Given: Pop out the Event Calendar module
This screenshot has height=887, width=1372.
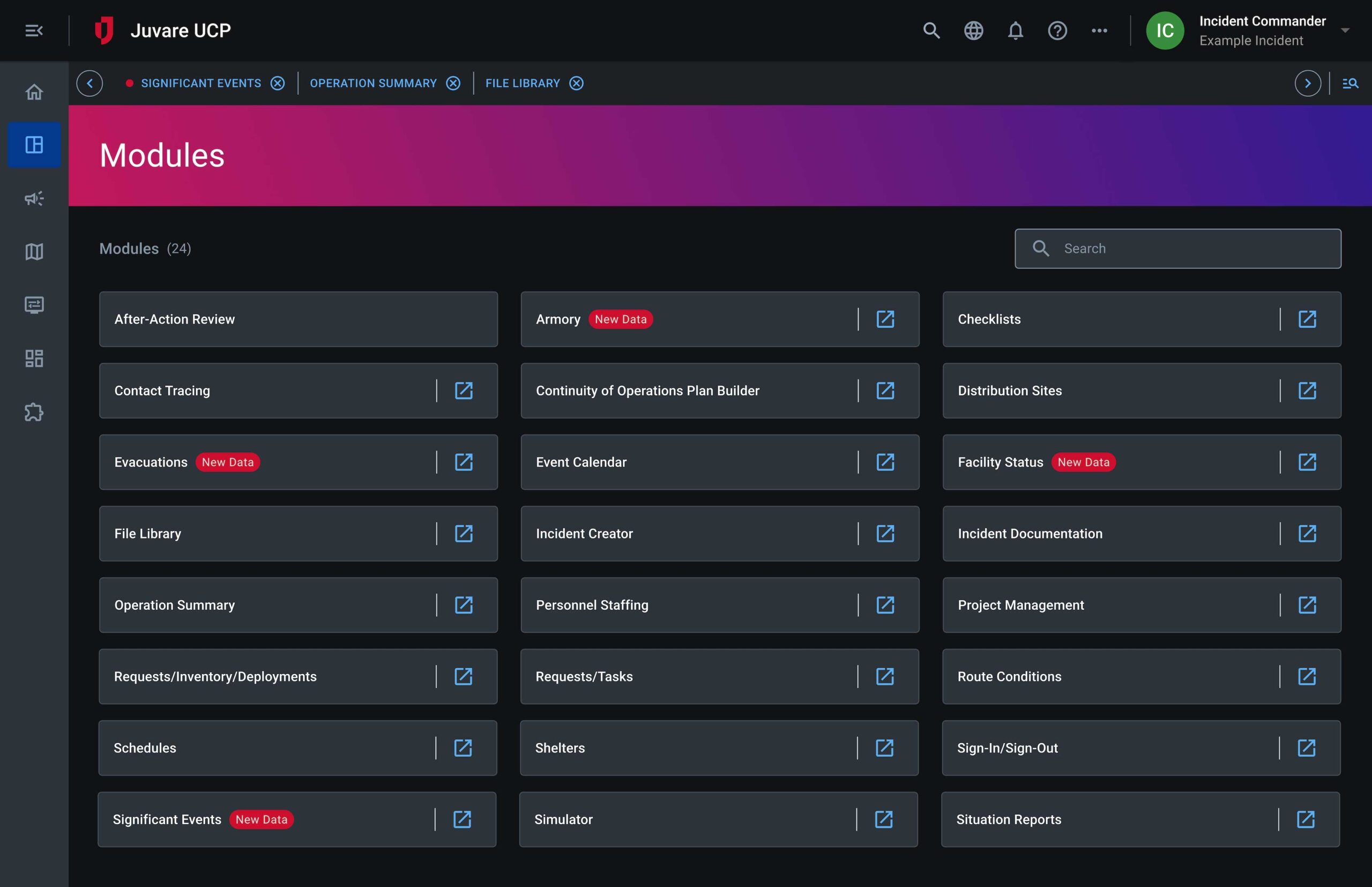Looking at the screenshot, I should [885, 462].
